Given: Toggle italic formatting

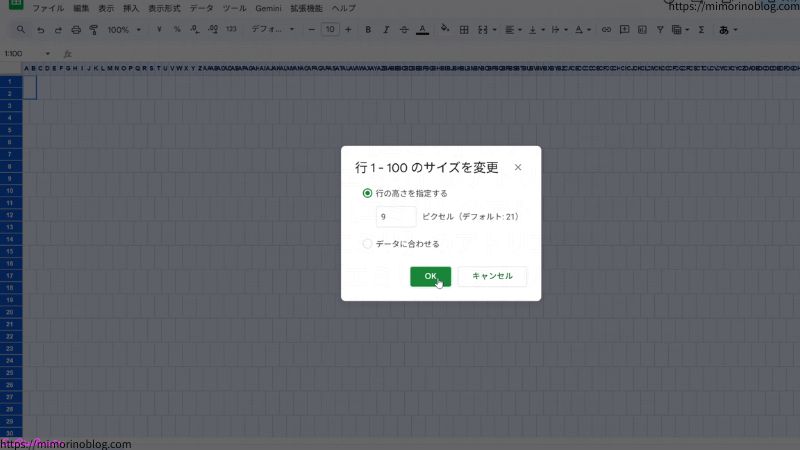Looking at the screenshot, I should tap(386, 30).
